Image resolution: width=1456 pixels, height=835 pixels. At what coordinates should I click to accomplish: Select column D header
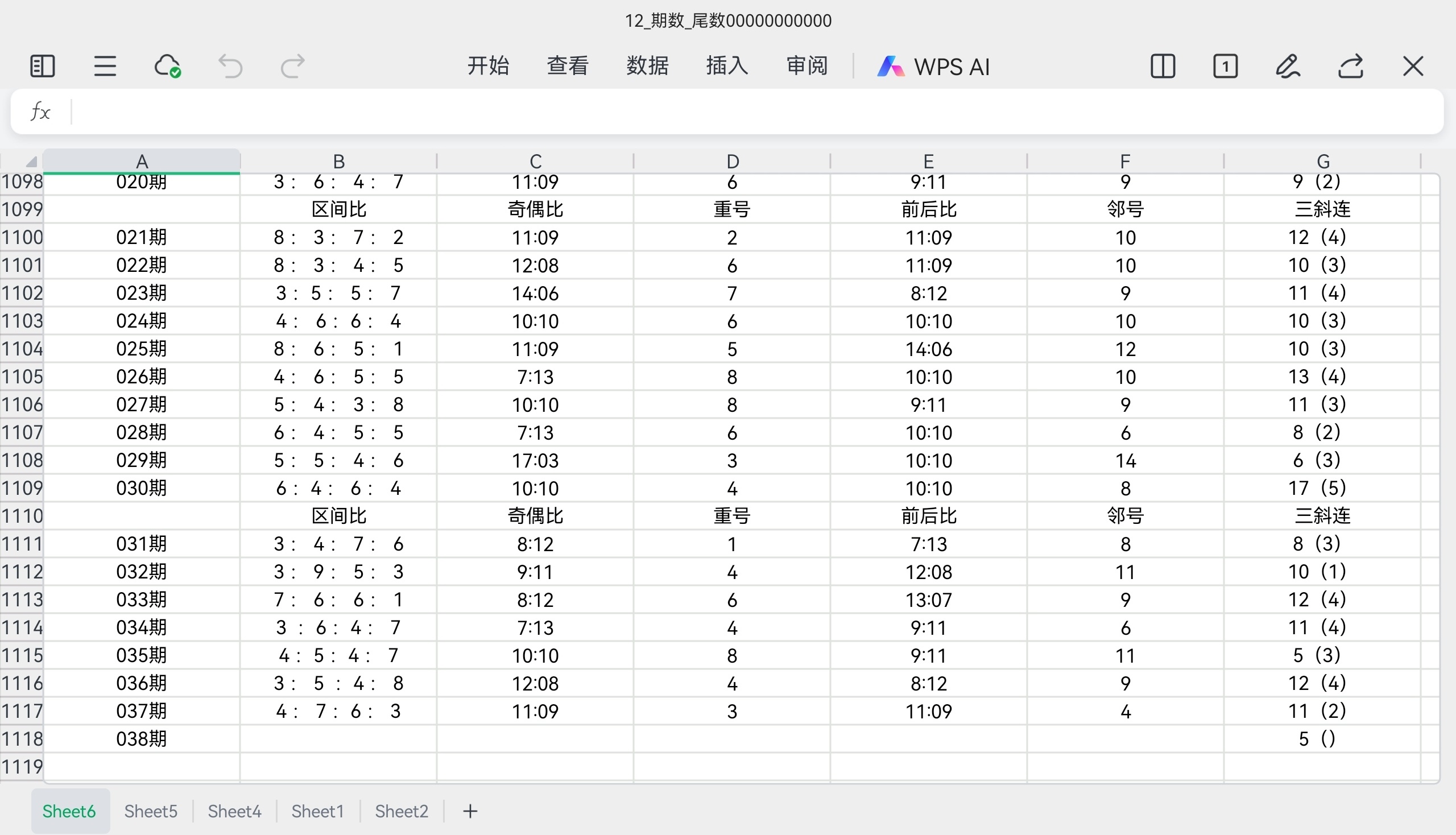(x=733, y=161)
